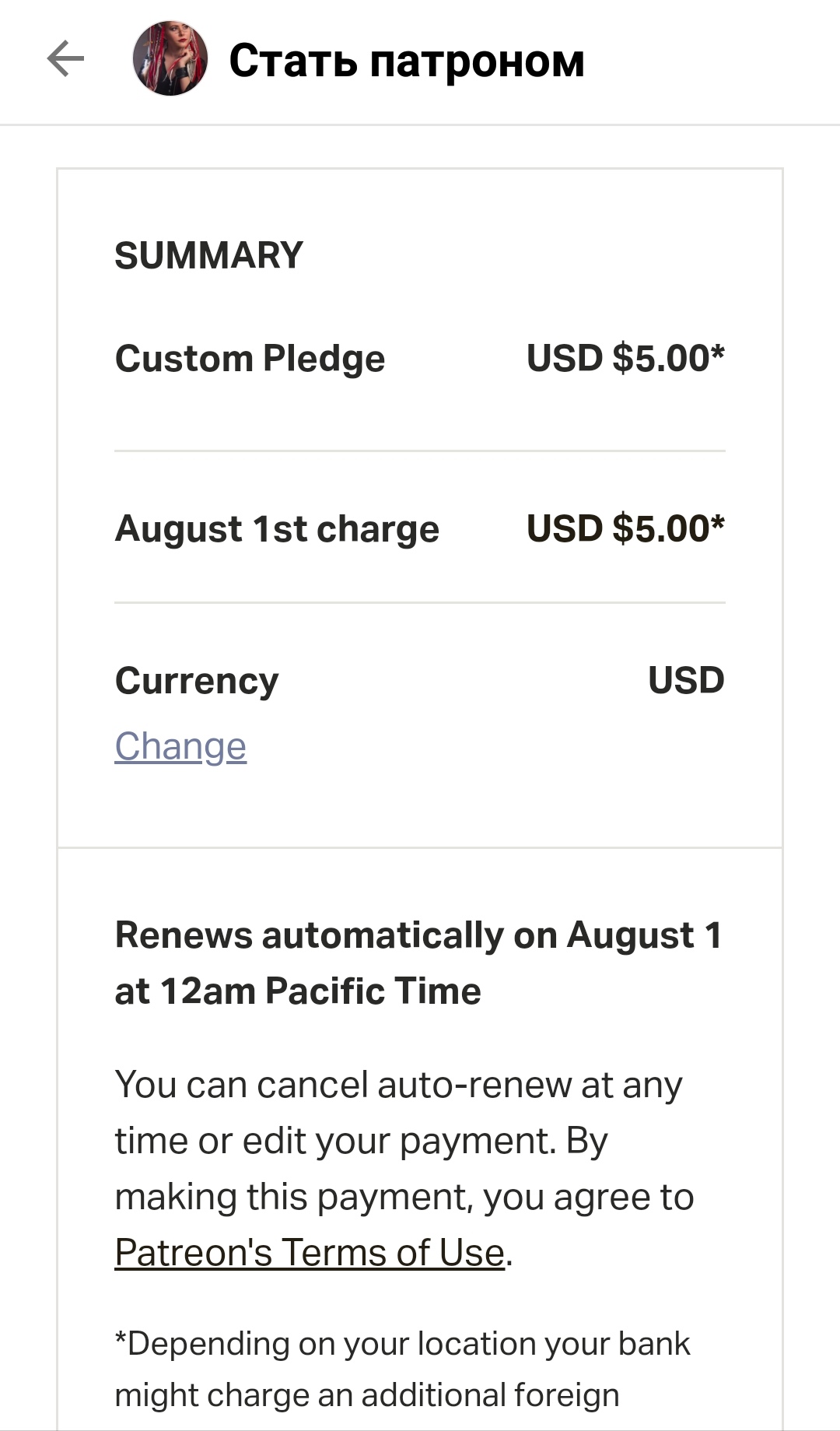The image size is (840, 1431).
Task: Open the creator's profile avatar
Action: click(x=170, y=59)
